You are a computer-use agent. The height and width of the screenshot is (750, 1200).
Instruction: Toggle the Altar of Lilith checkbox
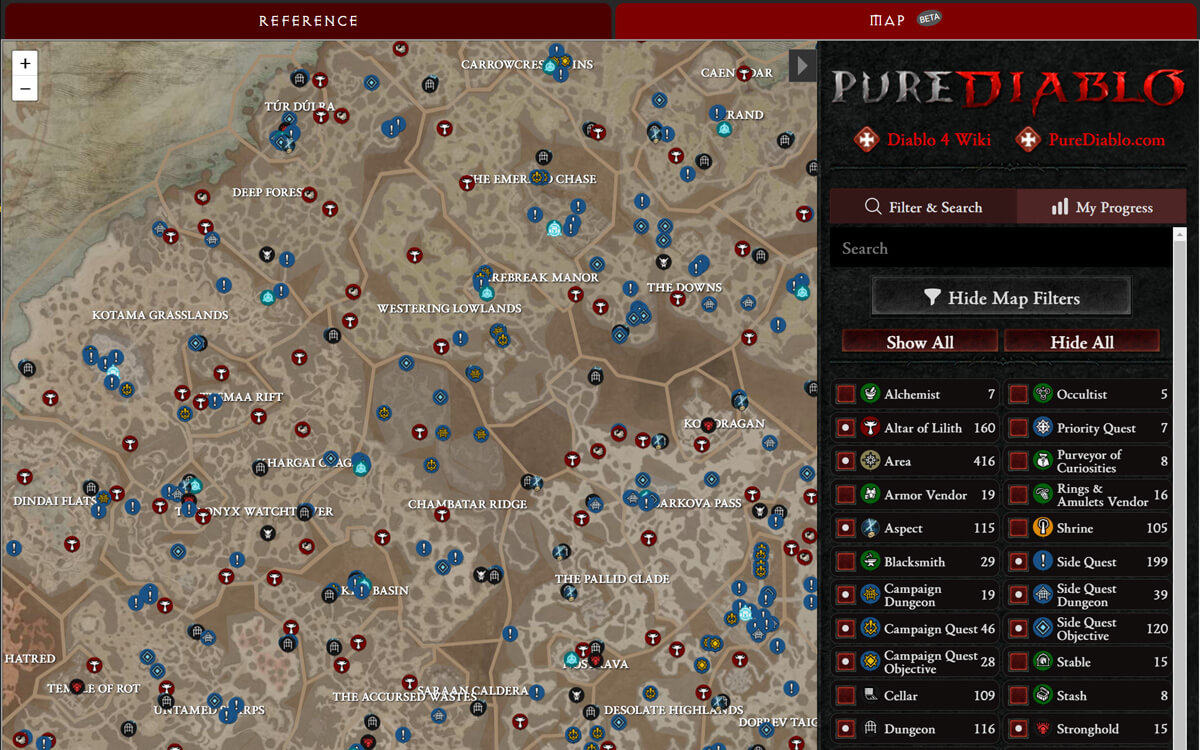tap(845, 428)
